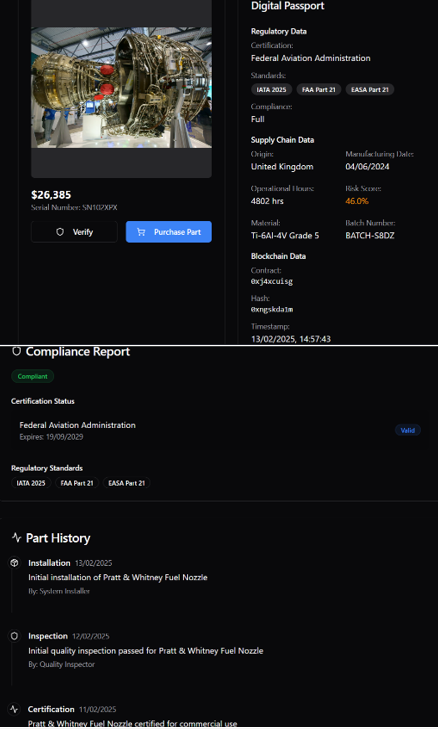Select IATA 2025 tag under Regulatory Standards

pyautogui.click(x=31, y=483)
